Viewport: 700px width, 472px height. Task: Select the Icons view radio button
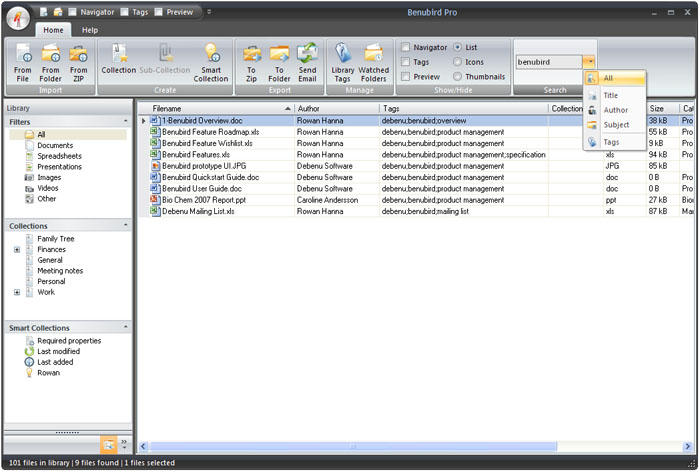tap(457, 62)
